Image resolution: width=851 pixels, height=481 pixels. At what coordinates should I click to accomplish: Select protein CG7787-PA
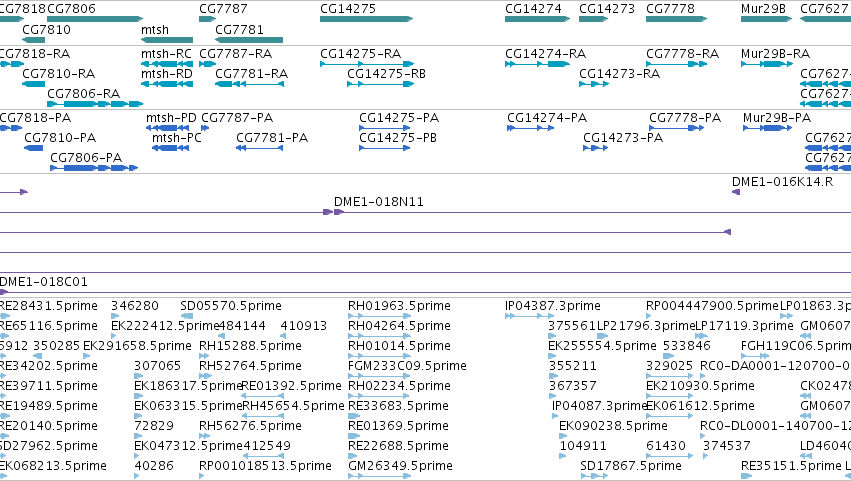205,128
